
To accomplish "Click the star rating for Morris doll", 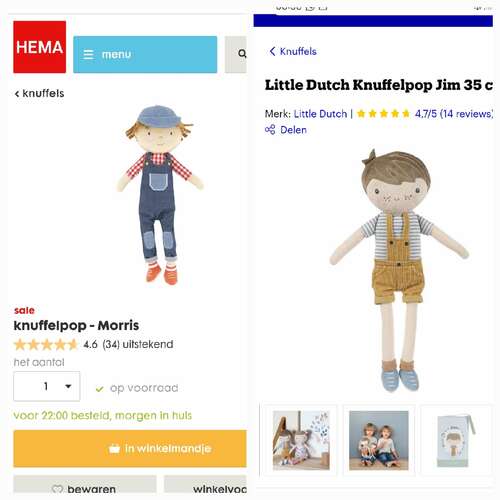I will click(46, 344).
